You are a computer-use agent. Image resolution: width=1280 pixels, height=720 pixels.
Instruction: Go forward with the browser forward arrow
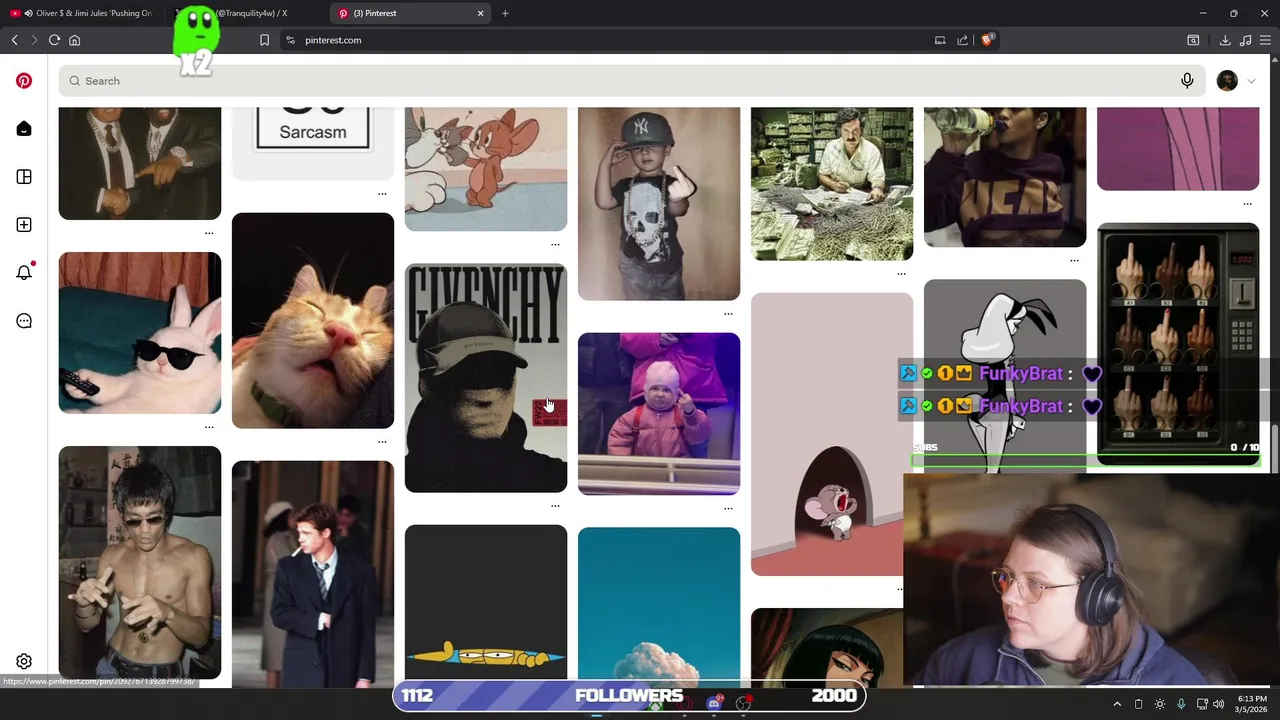34,40
